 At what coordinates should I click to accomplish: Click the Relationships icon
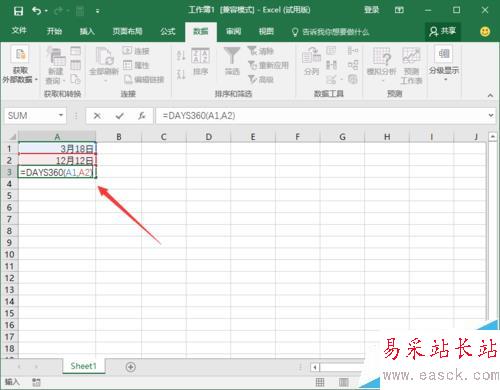coord(353,65)
